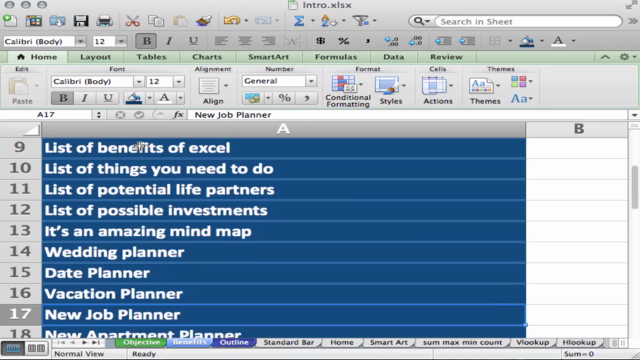Cancel entry with X in formula bar
The image size is (640, 360).
point(120,115)
